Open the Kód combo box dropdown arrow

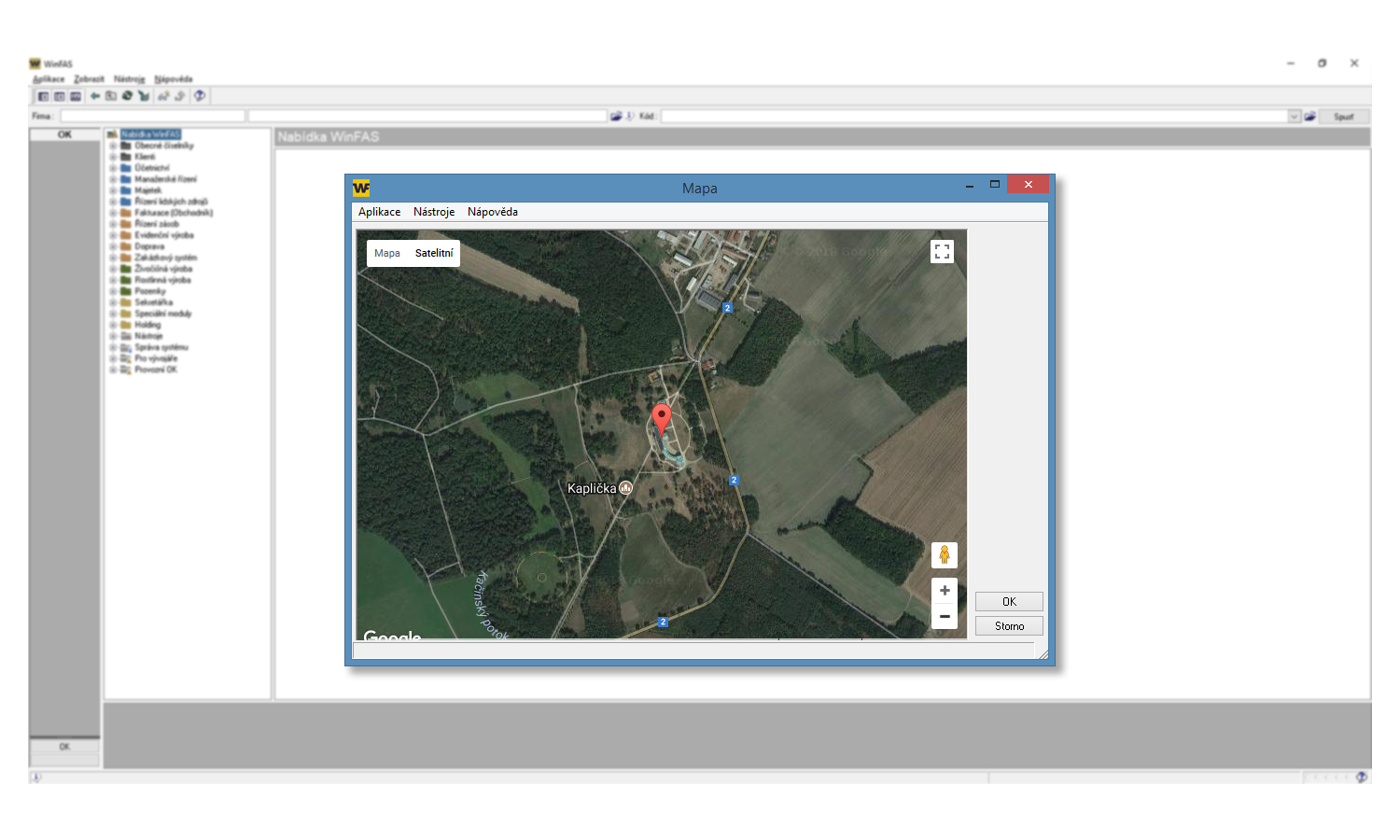tap(1295, 117)
